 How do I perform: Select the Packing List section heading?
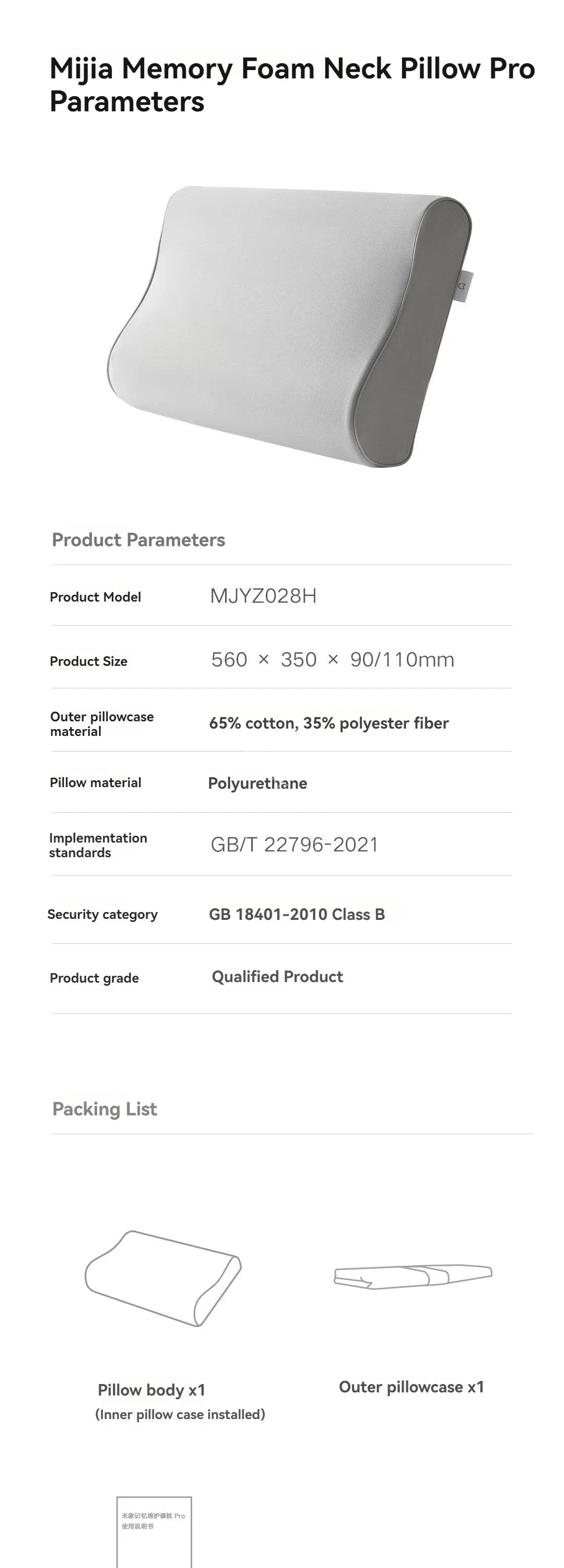coord(104,1109)
